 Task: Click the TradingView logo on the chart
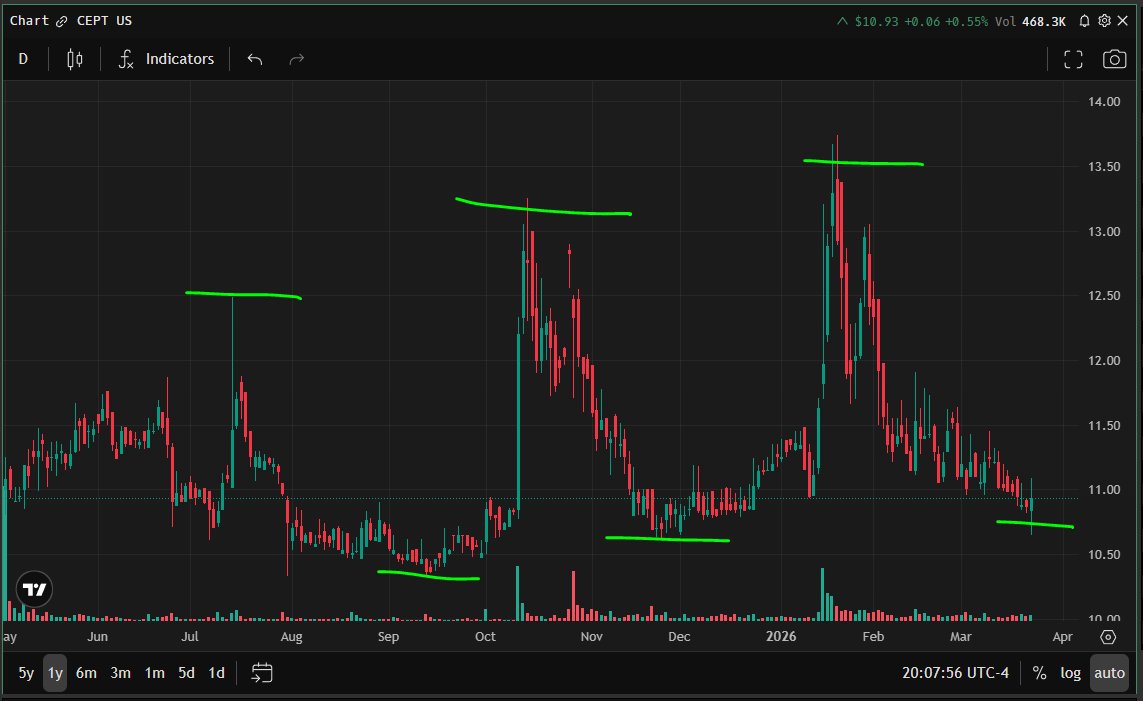[34, 590]
